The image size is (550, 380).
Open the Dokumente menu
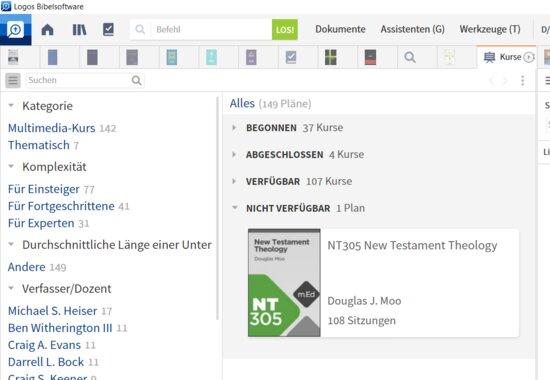[x=340, y=29]
